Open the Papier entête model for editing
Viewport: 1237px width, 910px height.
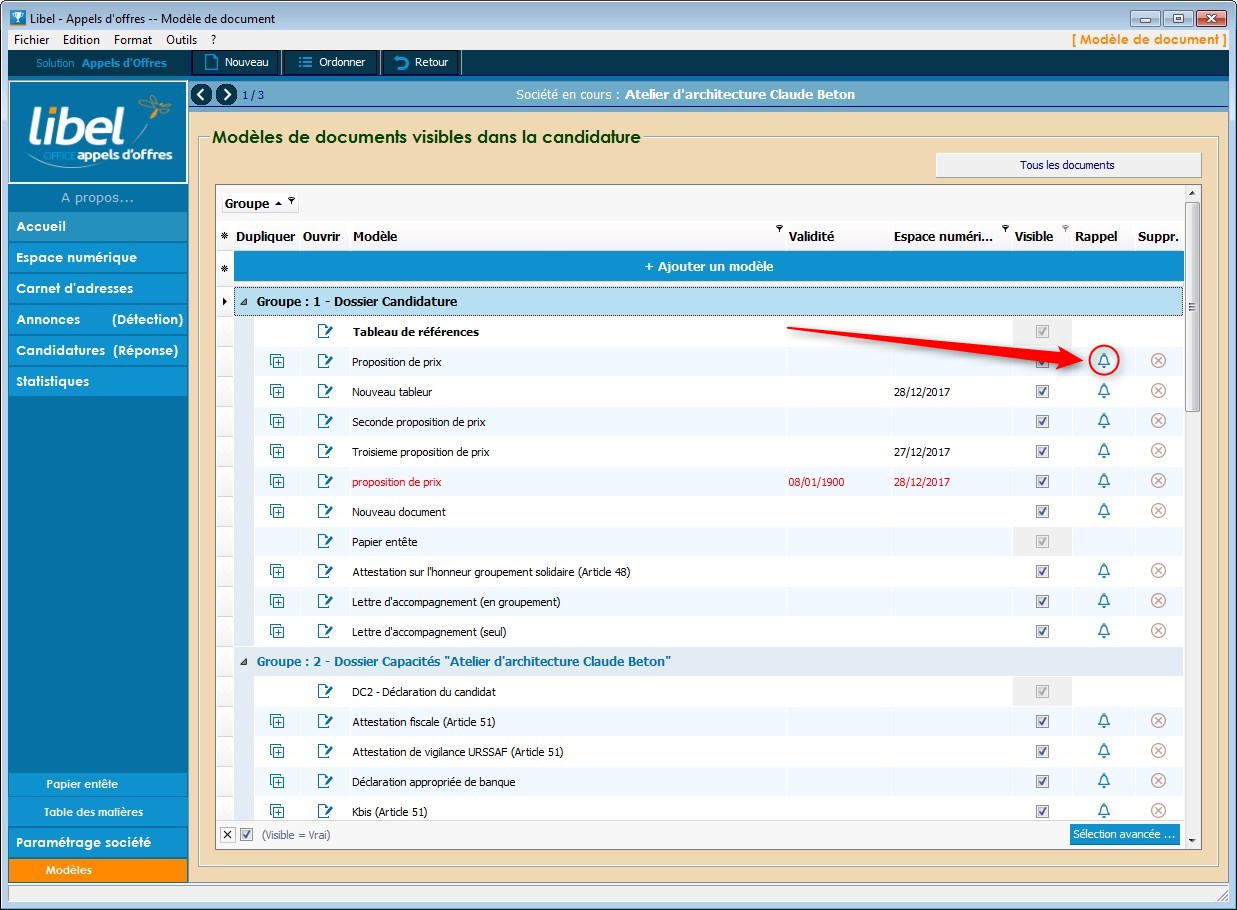(324, 541)
